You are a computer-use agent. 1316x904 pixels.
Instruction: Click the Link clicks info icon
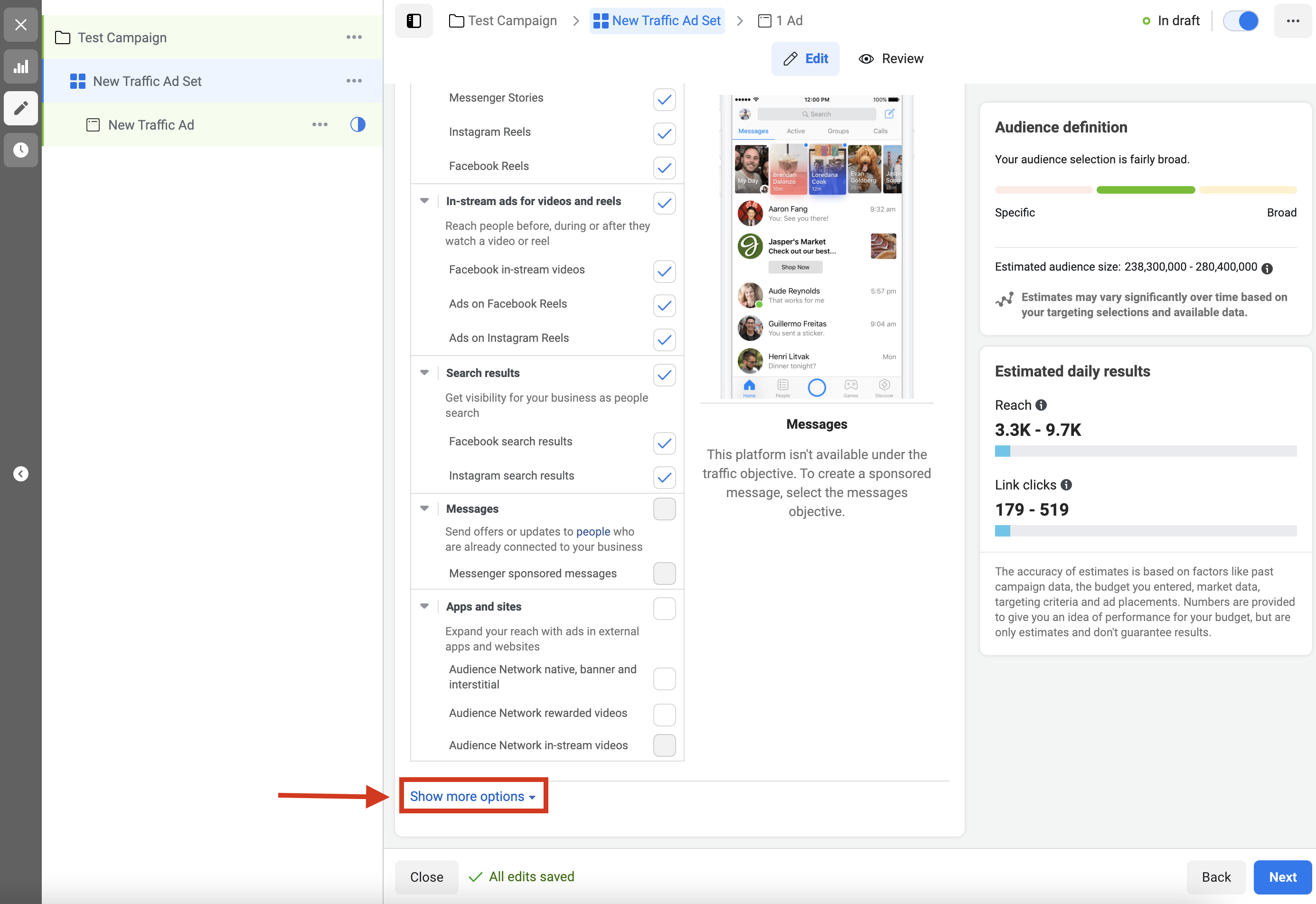coord(1066,485)
